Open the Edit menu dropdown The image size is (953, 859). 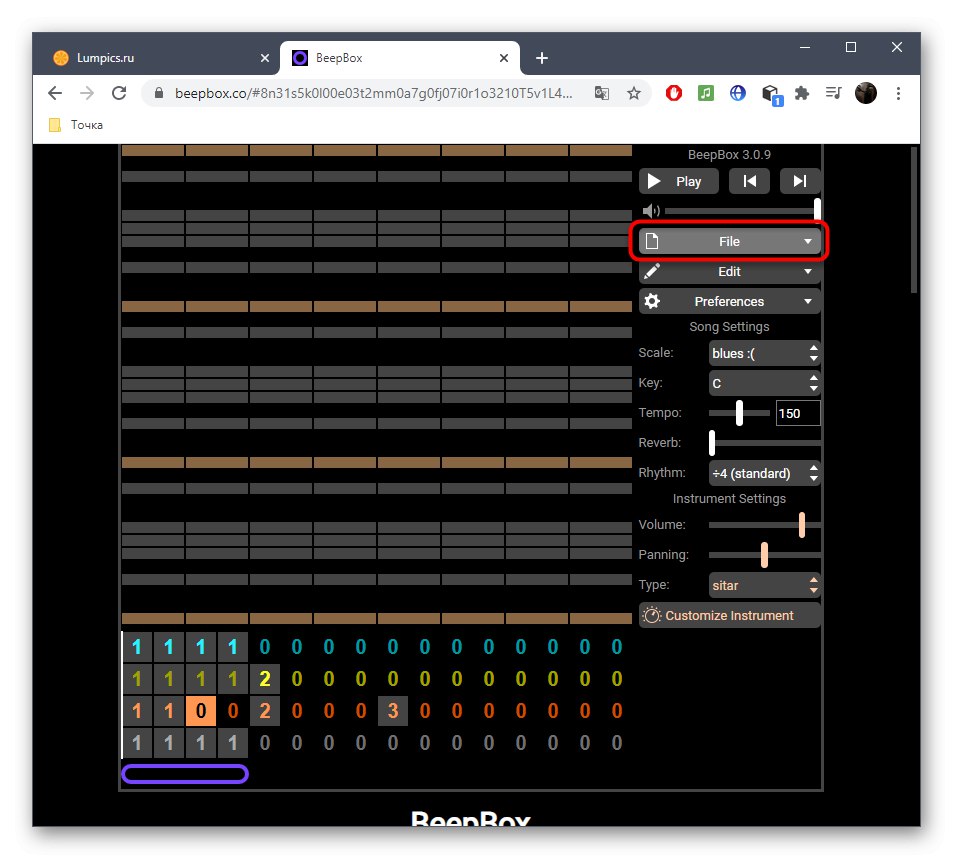coord(729,272)
